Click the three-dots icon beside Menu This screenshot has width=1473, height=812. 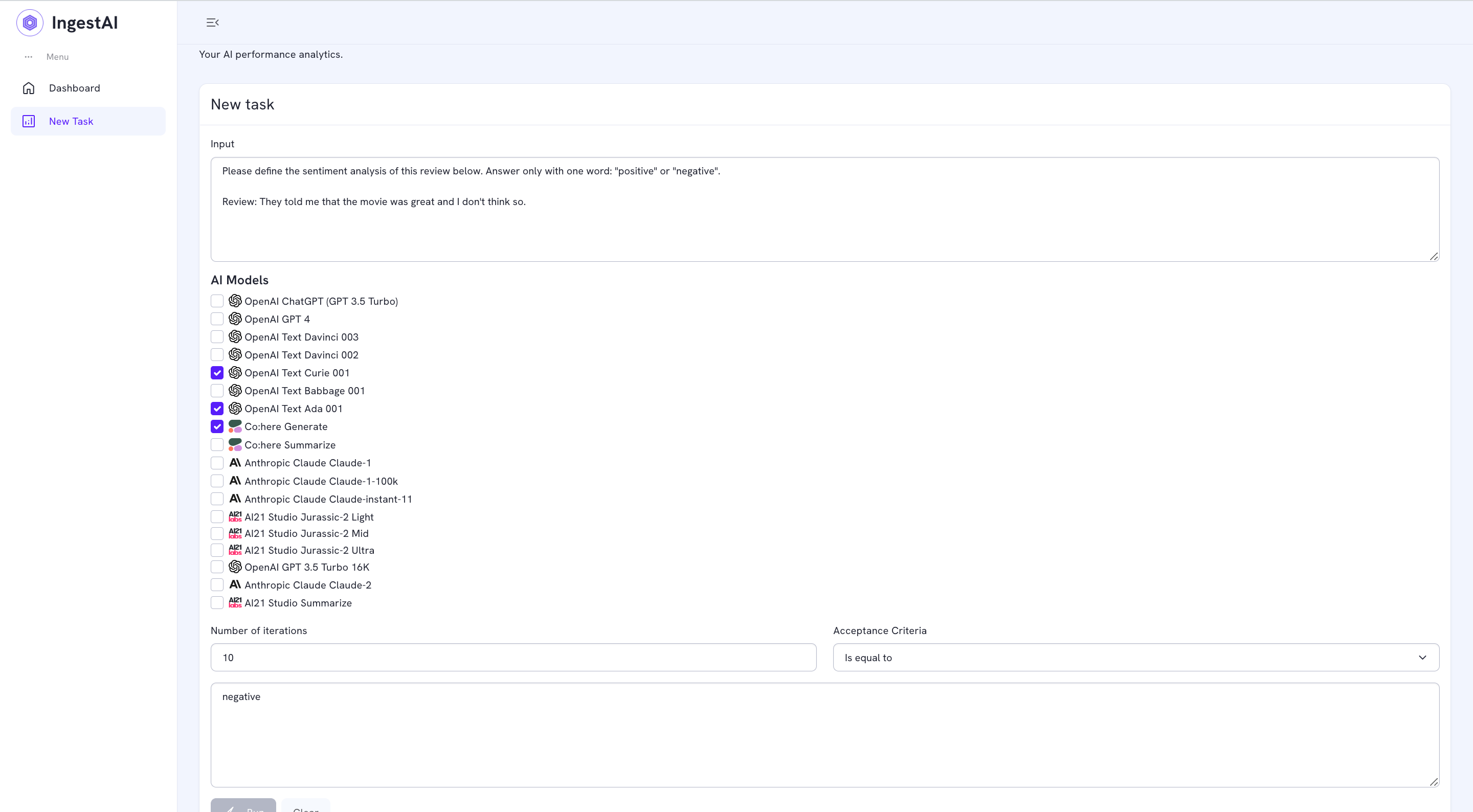pos(29,57)
